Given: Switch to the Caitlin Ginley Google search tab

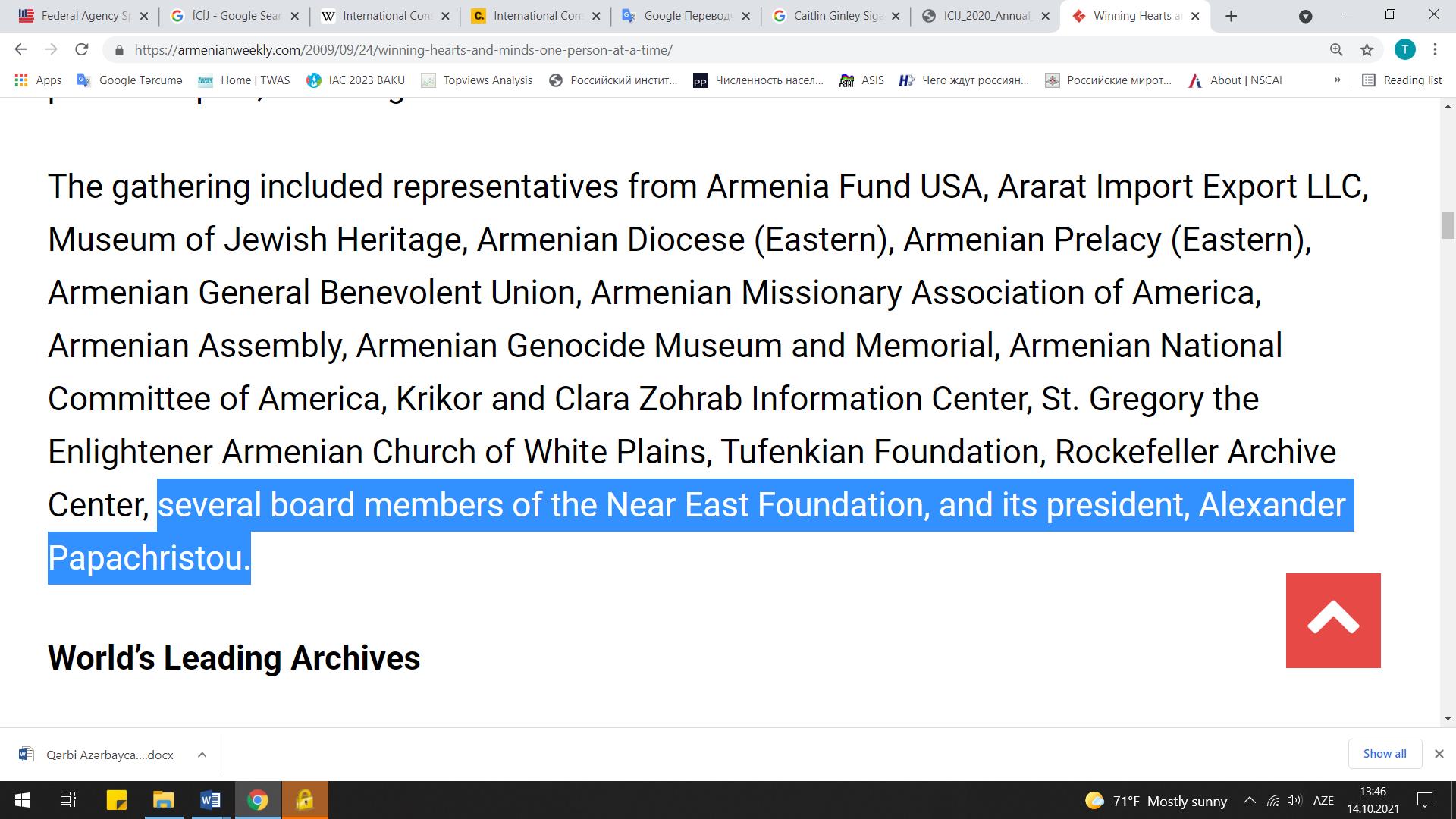Looking at the screenshot, I should coord(836,16).
